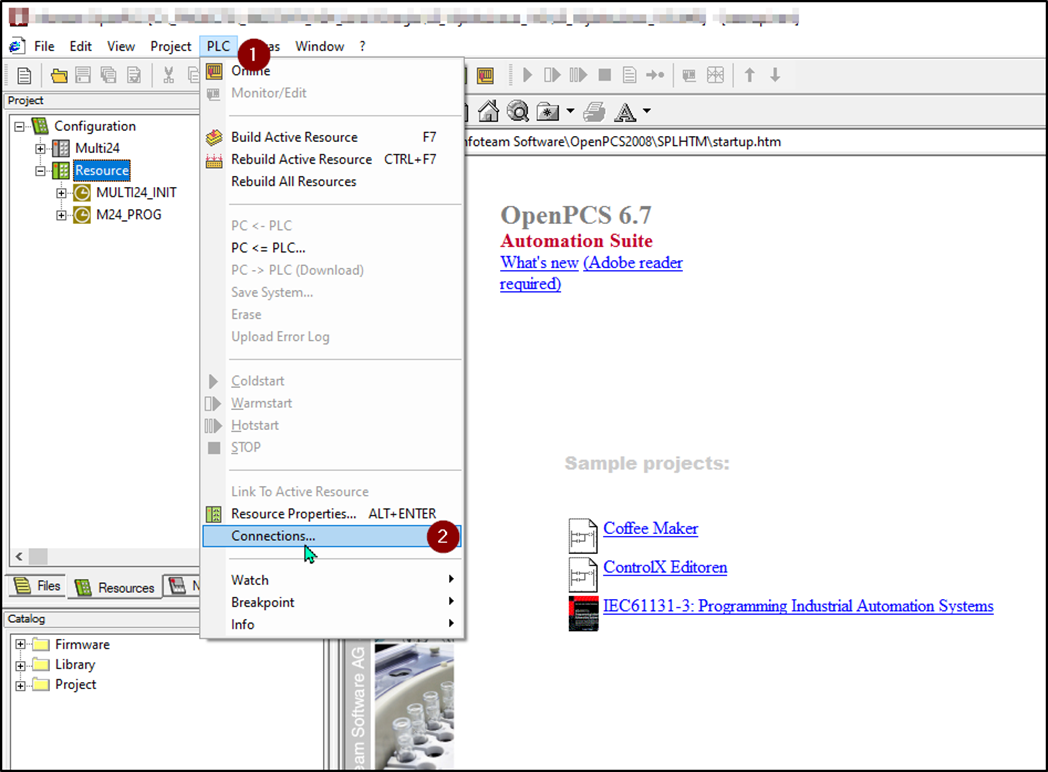Click the Go Online toolbar icon

486,76
